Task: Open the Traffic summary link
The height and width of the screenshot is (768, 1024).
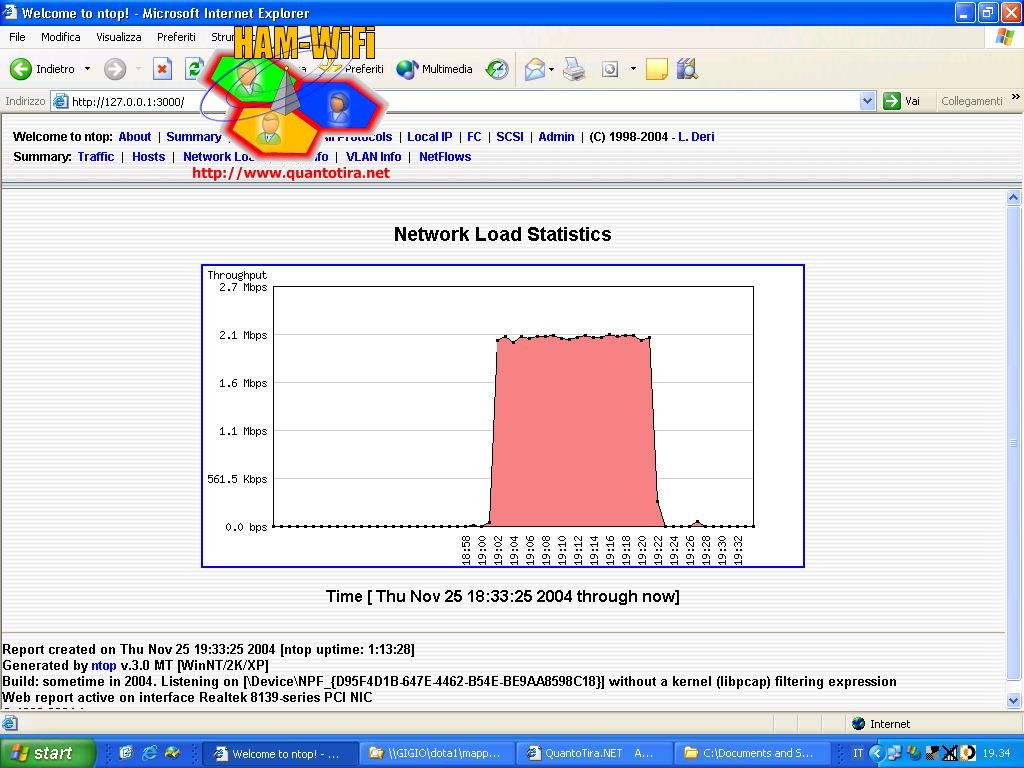Action: click(x=95, y=157)
